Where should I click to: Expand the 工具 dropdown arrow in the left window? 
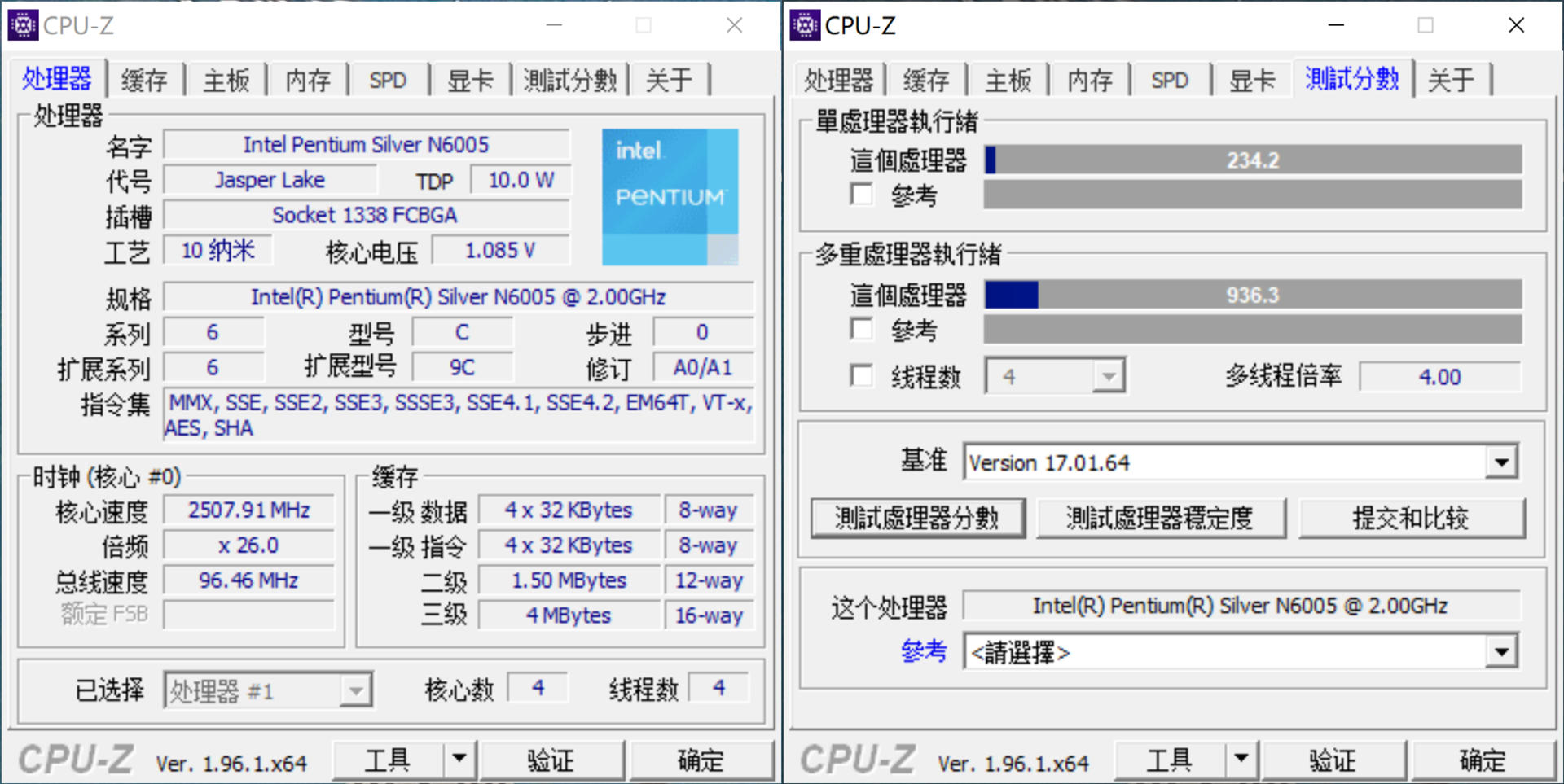[x=459, y=759]
